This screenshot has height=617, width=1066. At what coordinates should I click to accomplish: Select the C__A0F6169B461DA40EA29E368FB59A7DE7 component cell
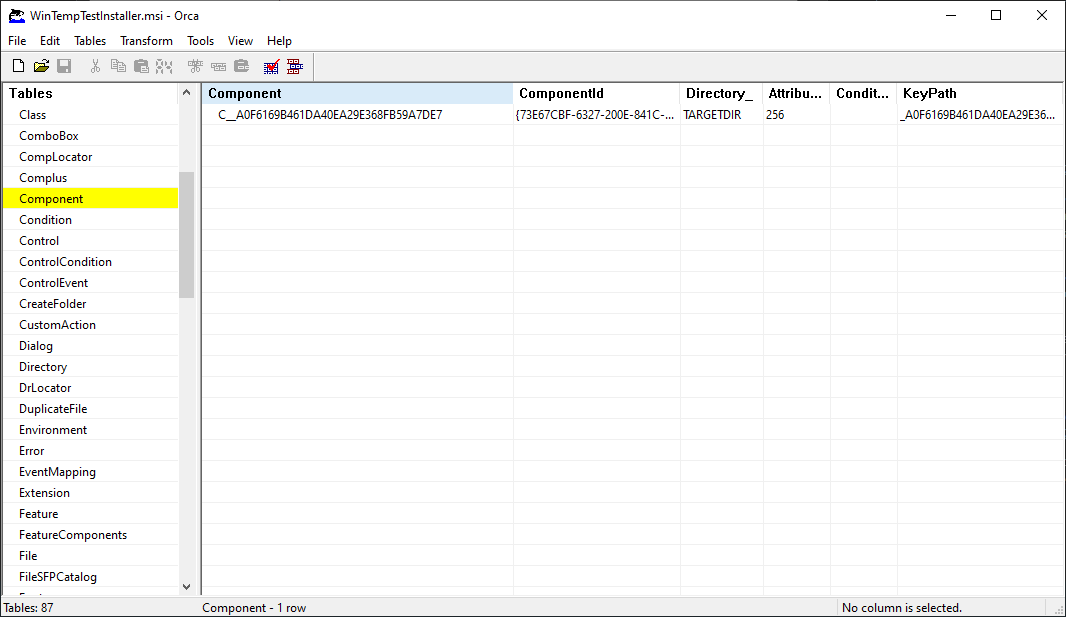coord(358,115)
